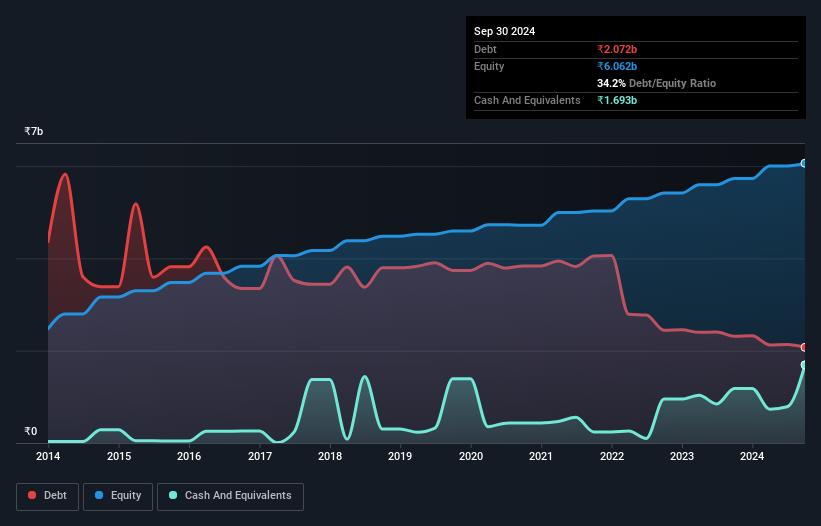Click the blue Equity endpoint marker

(804, 163)
